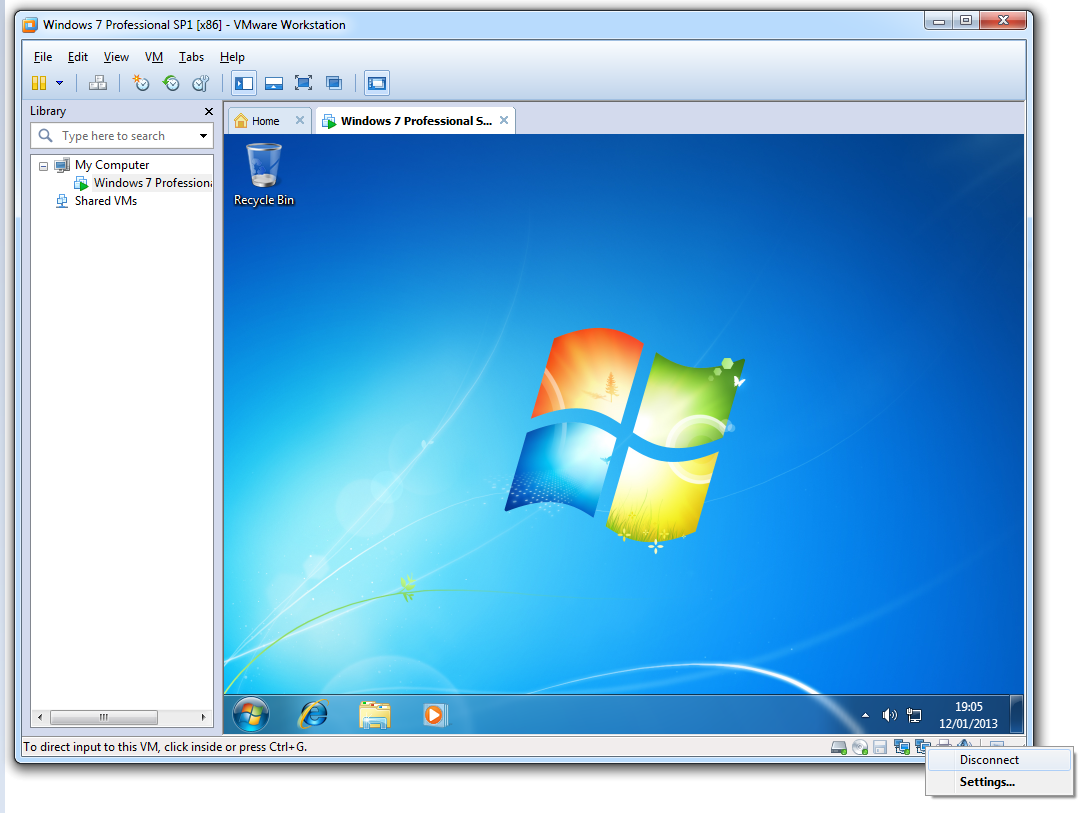
Task: Collapse the My Computer tree node
Action: 44,166
